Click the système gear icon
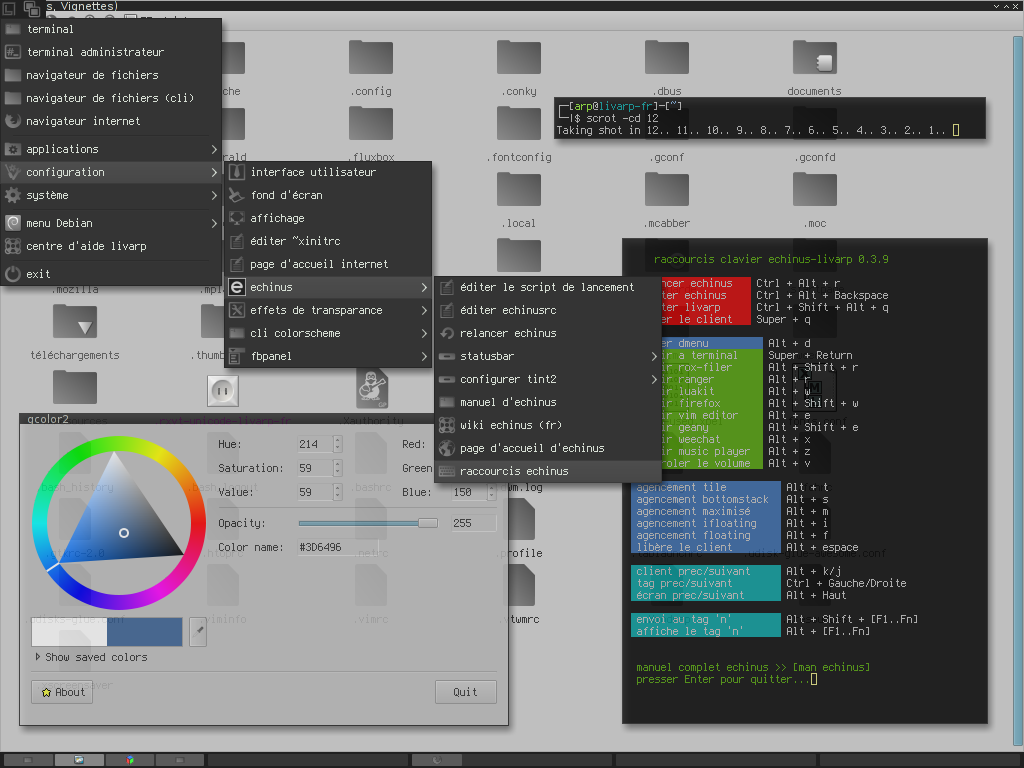The width and height of the screenshot is (1024, 768). point(12,195)
